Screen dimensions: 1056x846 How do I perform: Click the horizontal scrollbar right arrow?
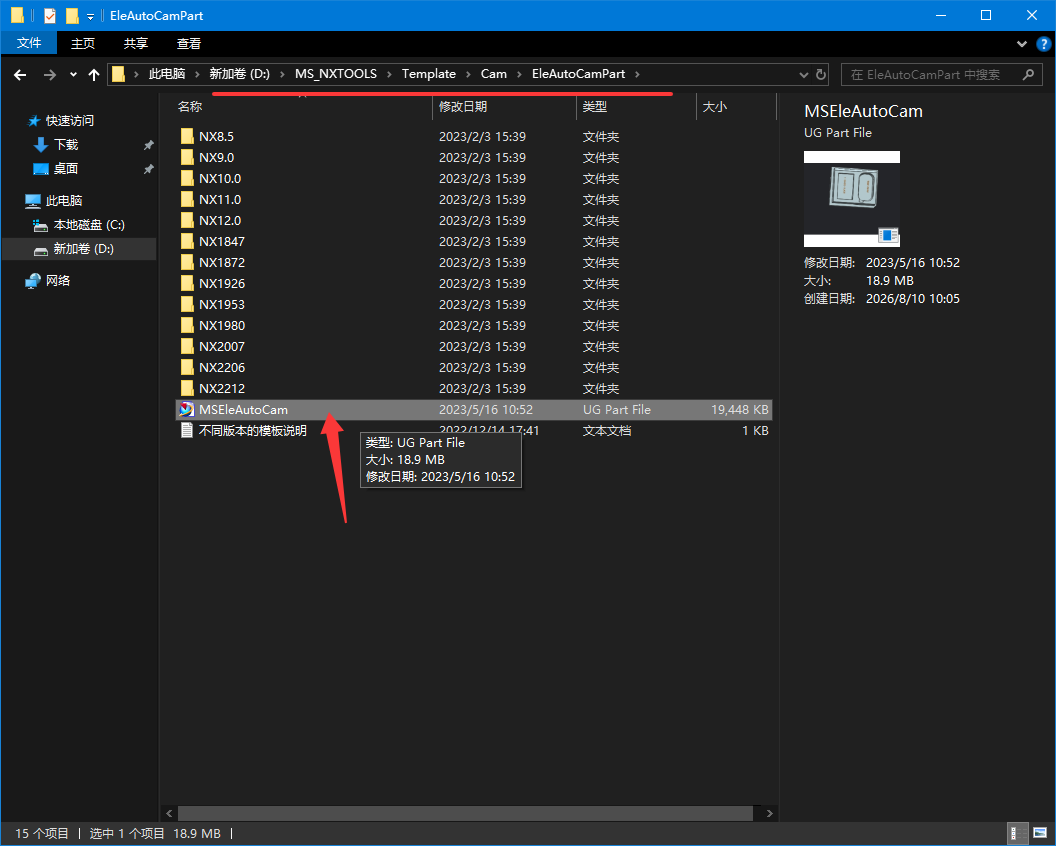769,814
